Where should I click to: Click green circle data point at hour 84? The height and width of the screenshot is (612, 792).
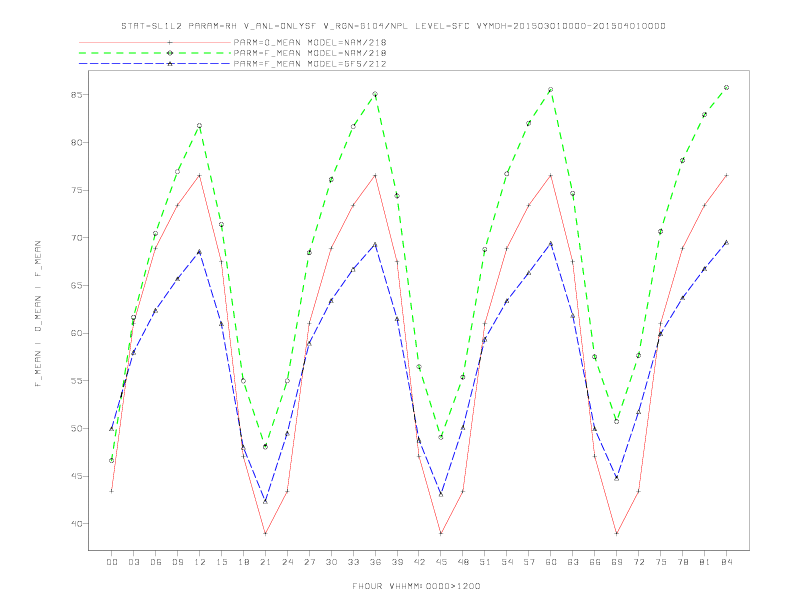[726, 87]
